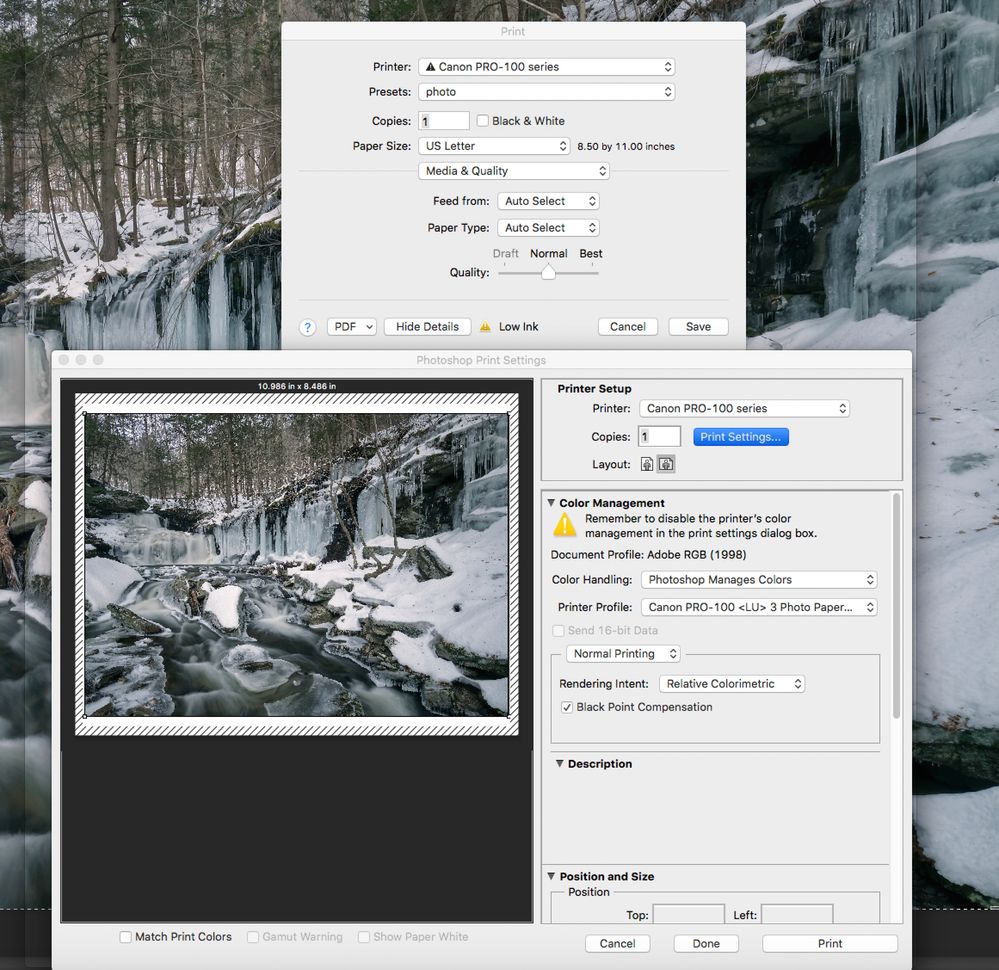Screen dimensions: 999x970
Task: Adjust the Quality slider handle
Action: click(x=548, y=272)
